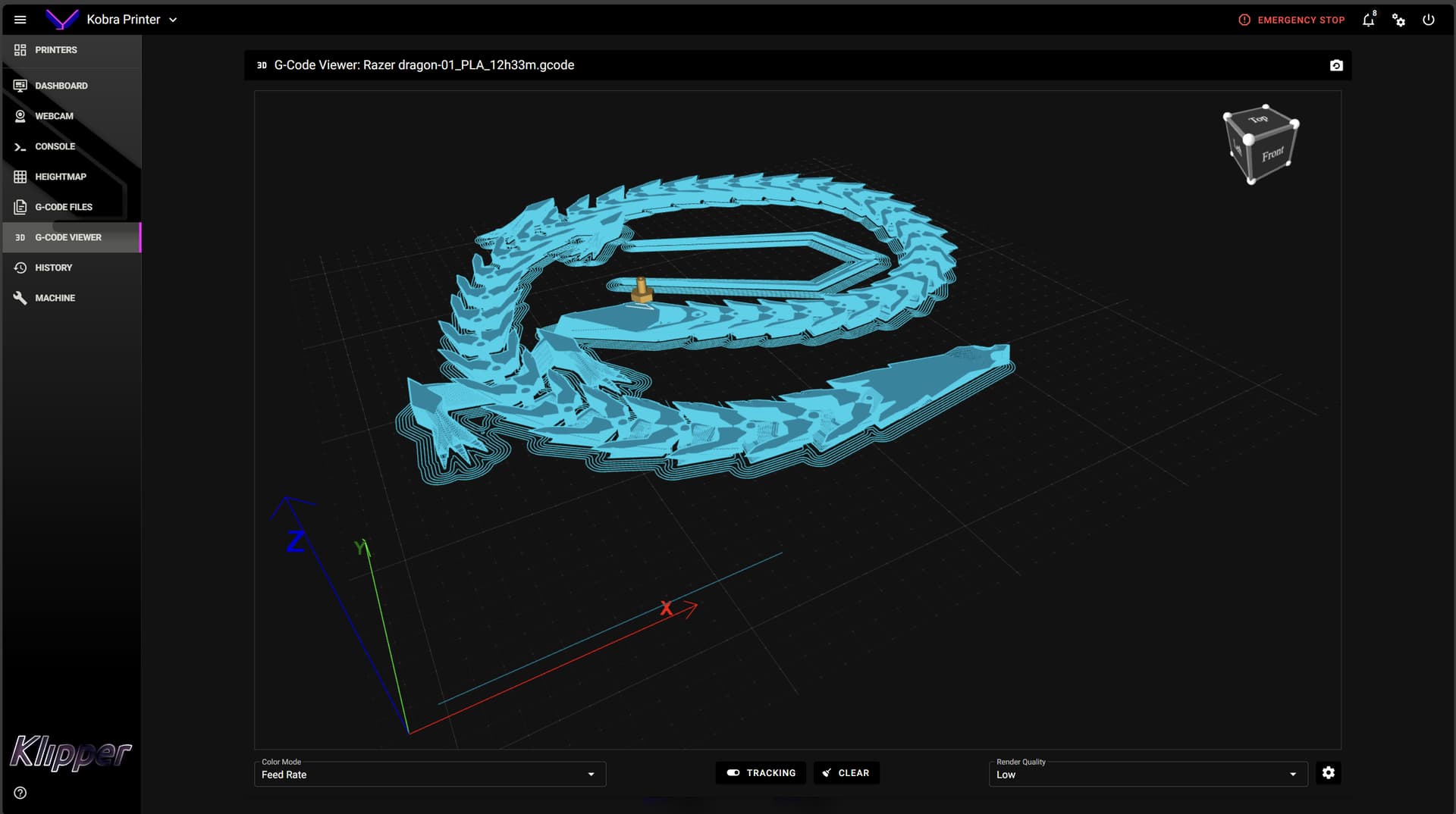Open interface settings gears icon
Screen dimensions: 1456x814
pos(1399,20)
